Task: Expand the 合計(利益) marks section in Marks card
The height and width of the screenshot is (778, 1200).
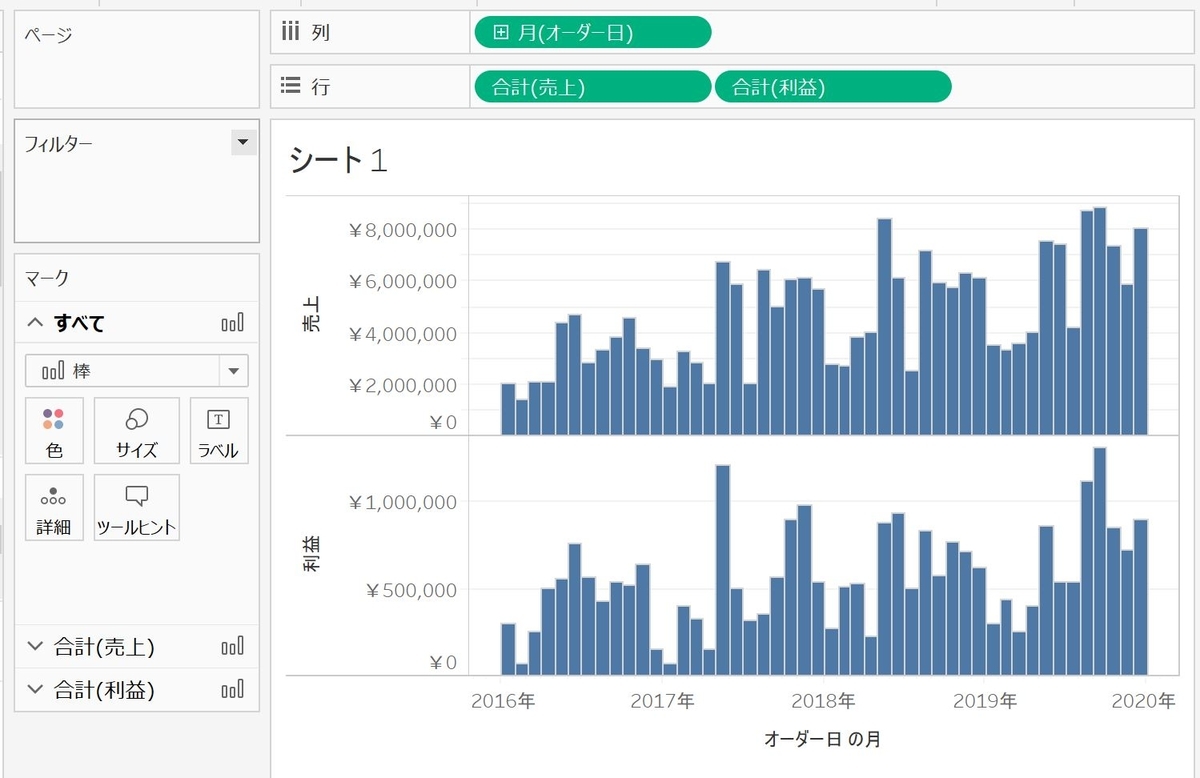Action: click(x=35, y=689)
